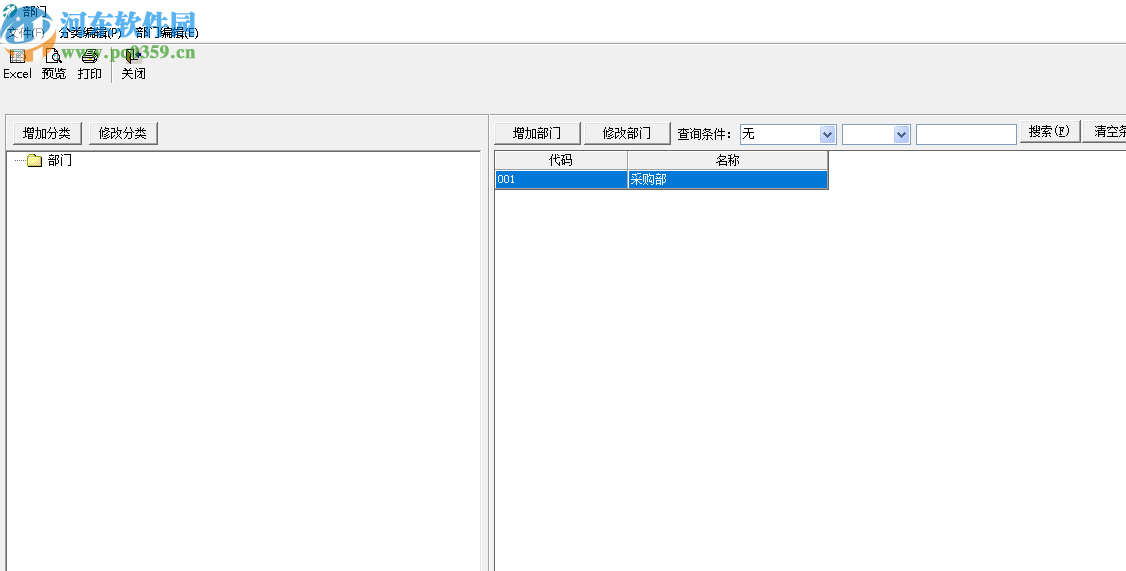
Task: Click the 修改部门 button
Action: 627,134
